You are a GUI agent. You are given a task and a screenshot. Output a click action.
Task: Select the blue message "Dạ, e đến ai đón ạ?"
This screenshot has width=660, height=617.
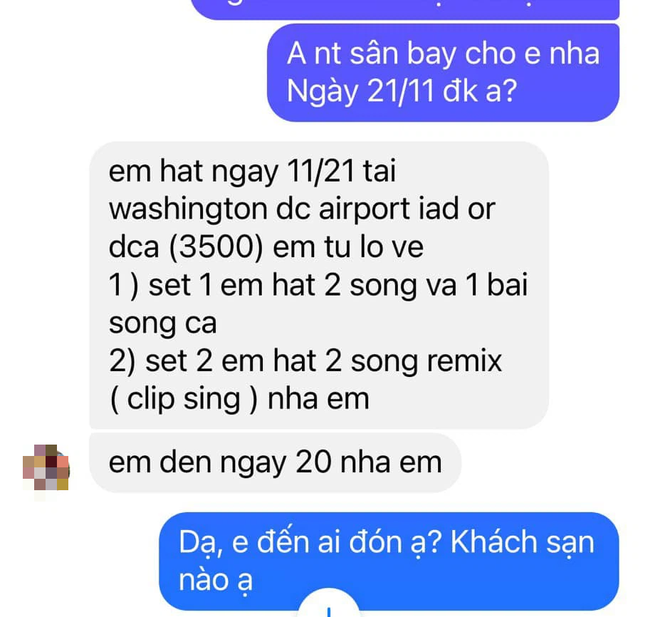[x=389, y=561]
